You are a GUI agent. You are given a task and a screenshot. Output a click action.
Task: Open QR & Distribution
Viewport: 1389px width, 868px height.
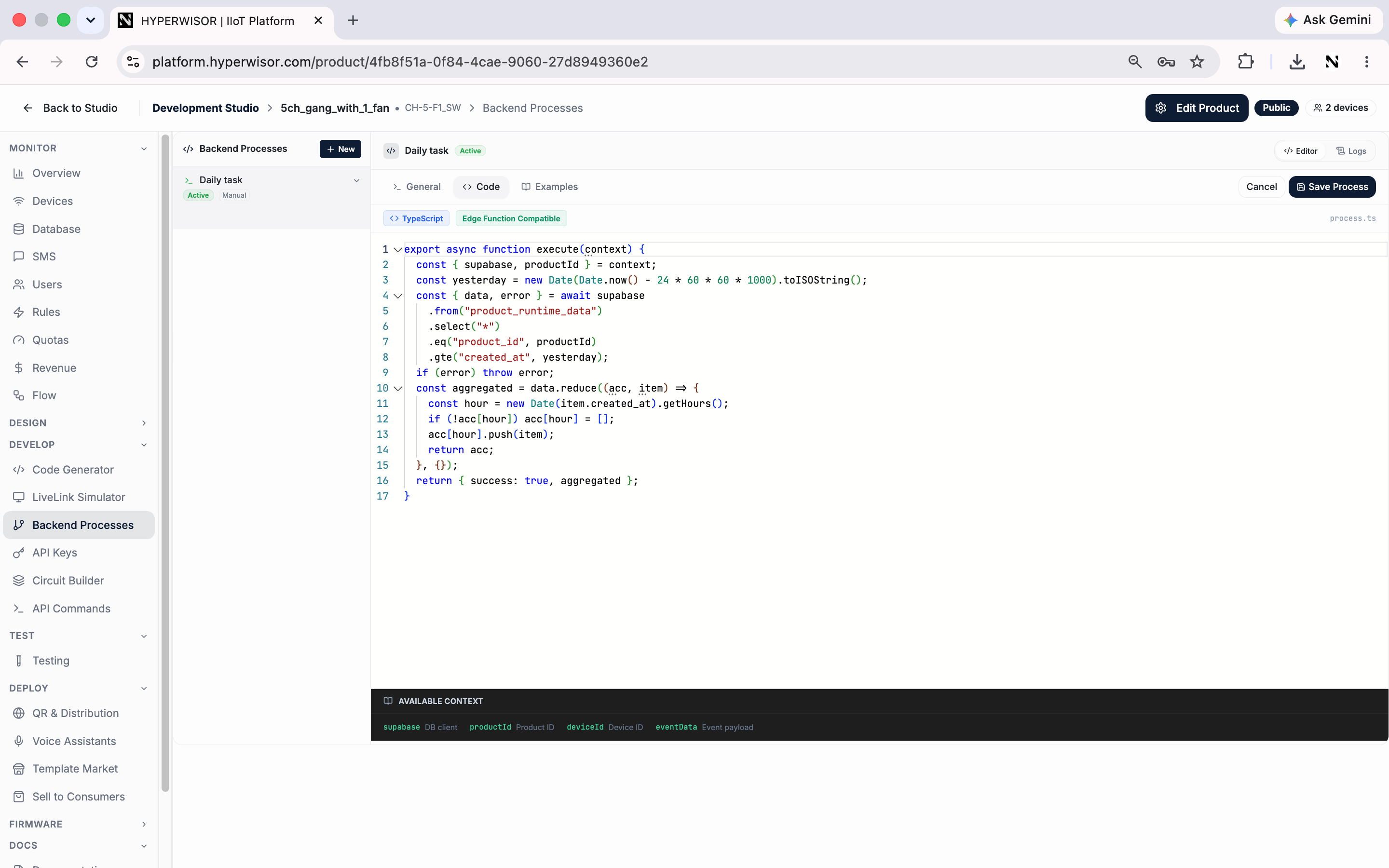click(79, 713)
